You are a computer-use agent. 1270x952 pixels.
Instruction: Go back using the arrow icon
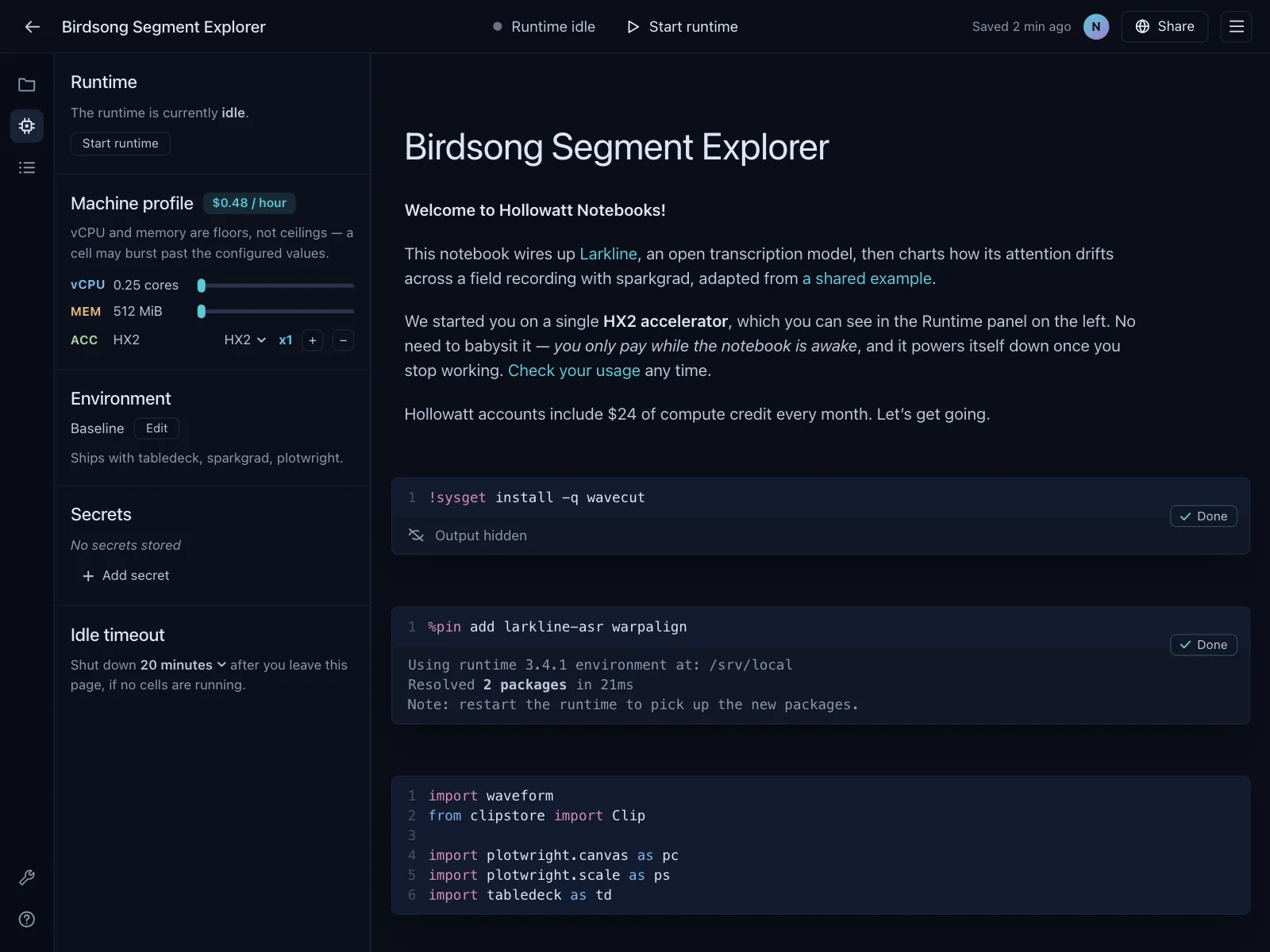(x=33, y=27)
